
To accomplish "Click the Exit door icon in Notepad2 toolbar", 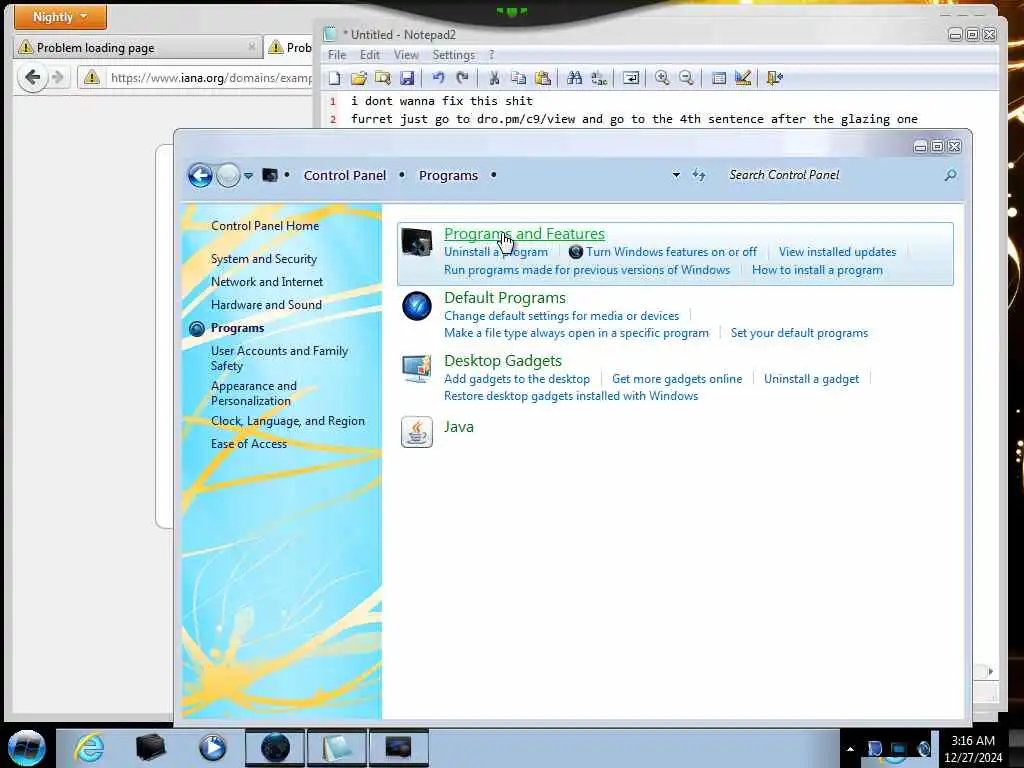I will click(775, 78).
